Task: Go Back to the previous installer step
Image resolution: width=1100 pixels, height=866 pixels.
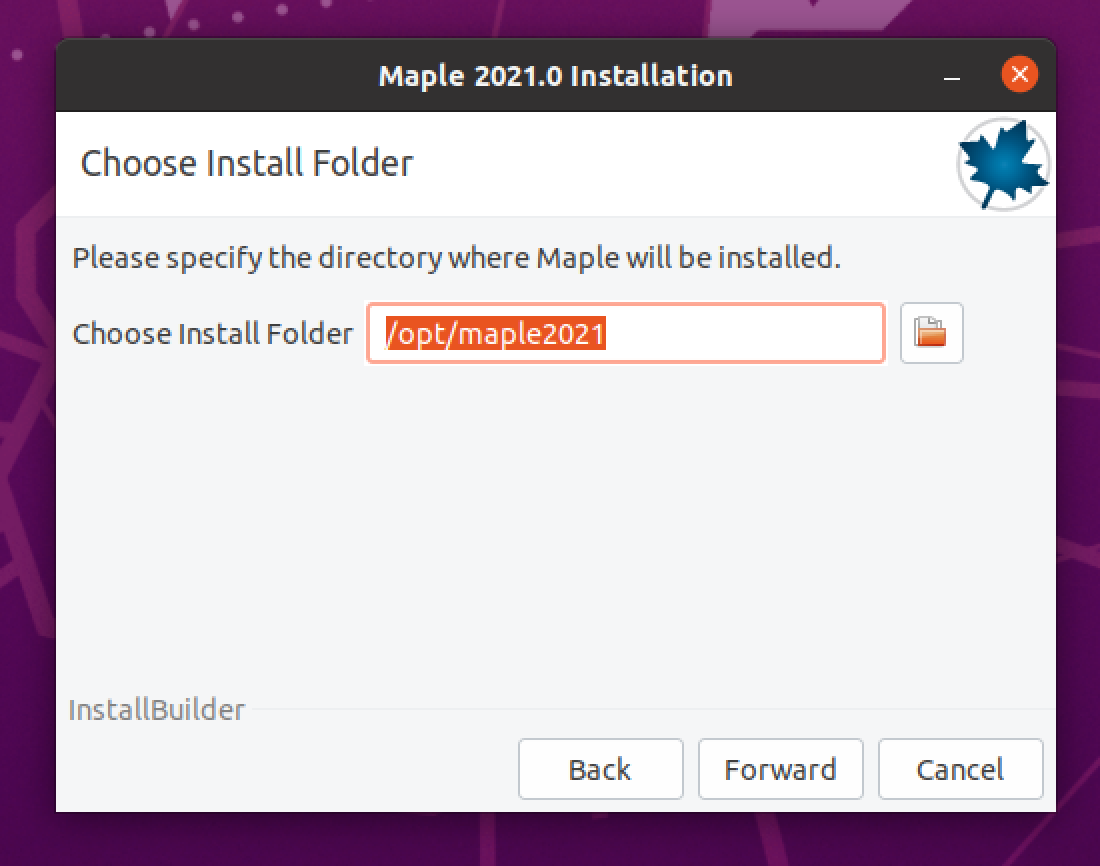Action: 600,769
